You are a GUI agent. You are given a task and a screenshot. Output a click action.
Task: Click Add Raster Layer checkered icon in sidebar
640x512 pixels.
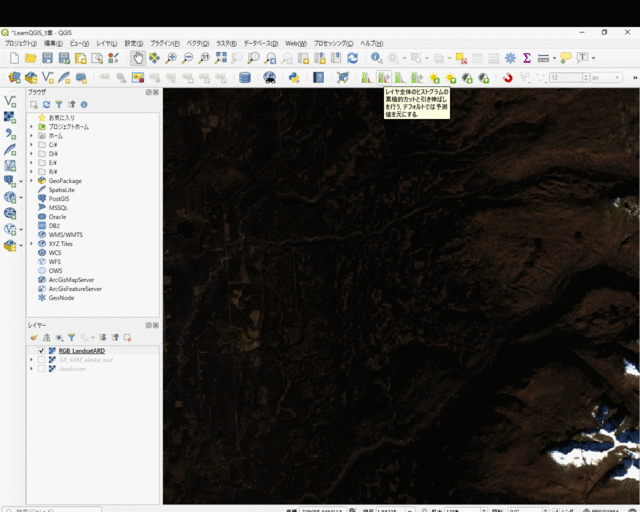tap(10, 117)
